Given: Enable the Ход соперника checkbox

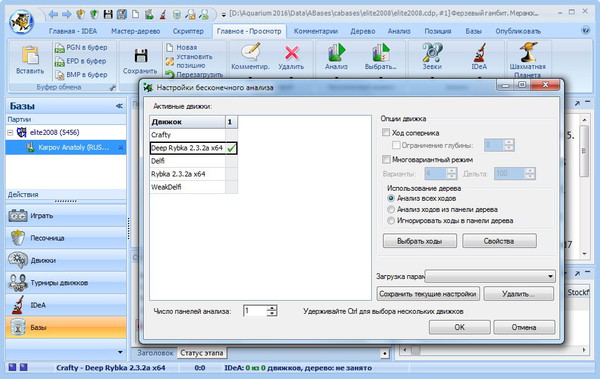Looking at the screenshot, I should tap(386, 132).
